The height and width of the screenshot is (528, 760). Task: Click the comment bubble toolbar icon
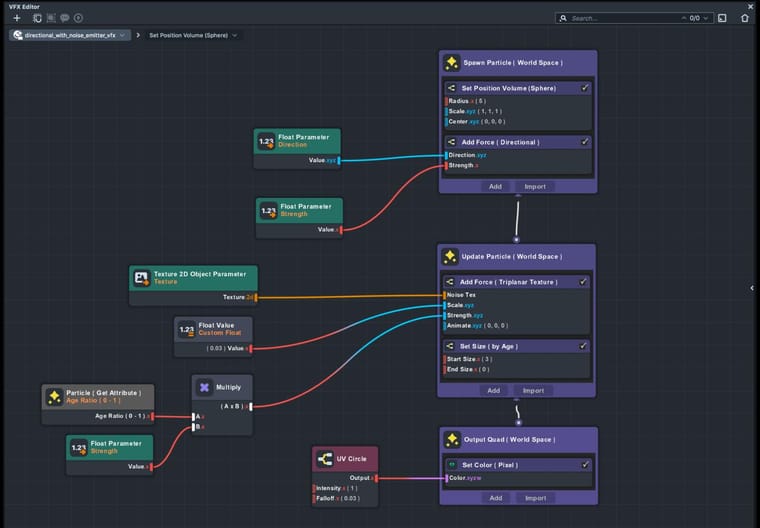coord(64,18)
